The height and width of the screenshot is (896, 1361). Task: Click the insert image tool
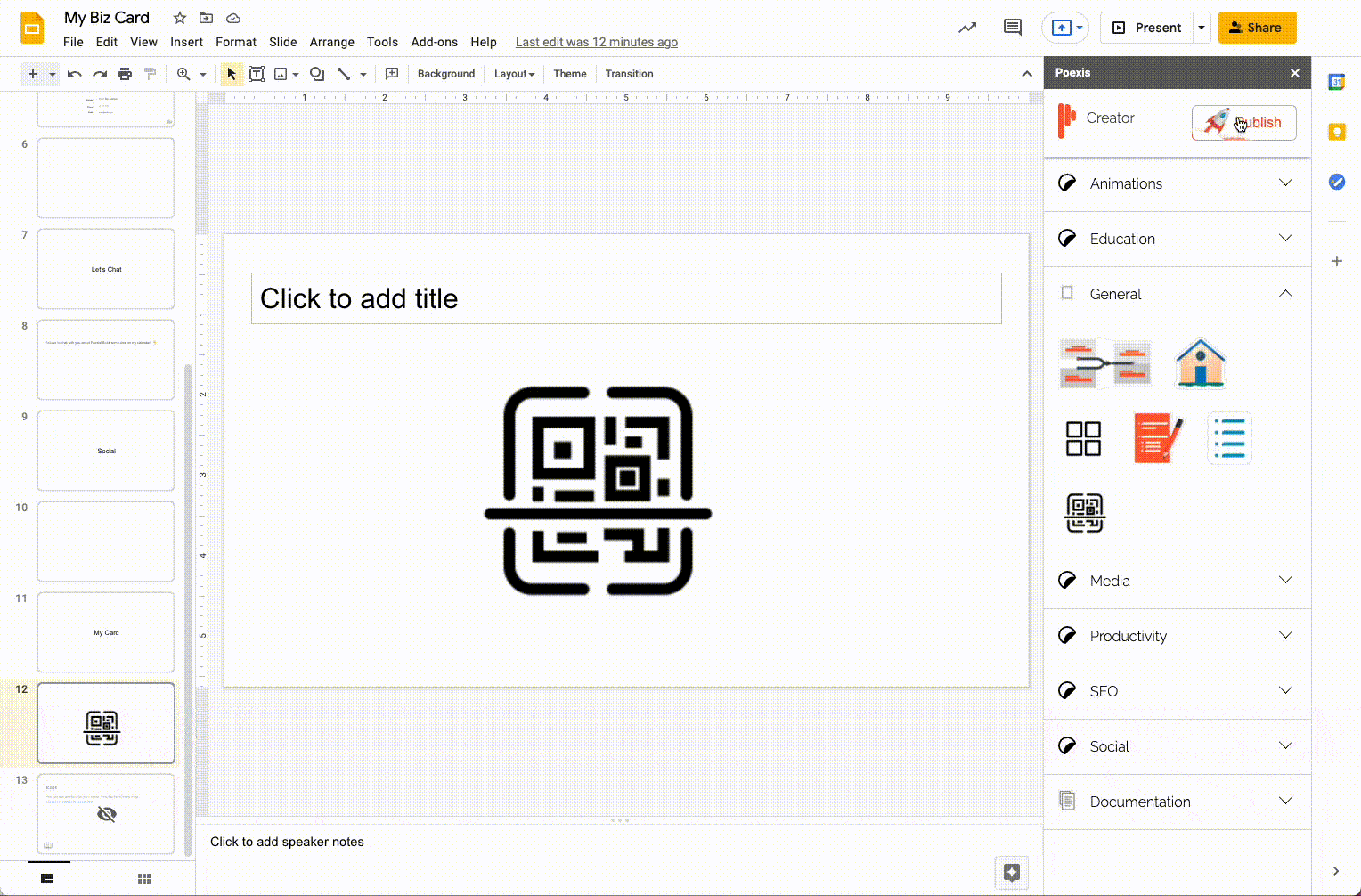click(281, 74)
